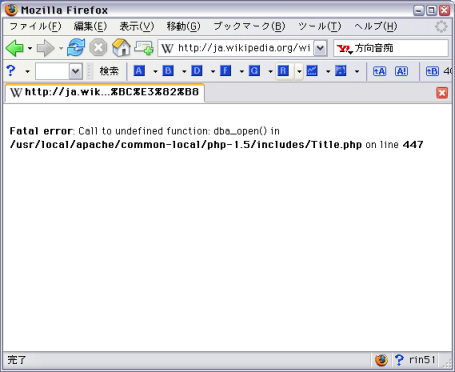Select the ja.wikipedia tab
The image size is (455, 372).
click(x=105, y=92)
